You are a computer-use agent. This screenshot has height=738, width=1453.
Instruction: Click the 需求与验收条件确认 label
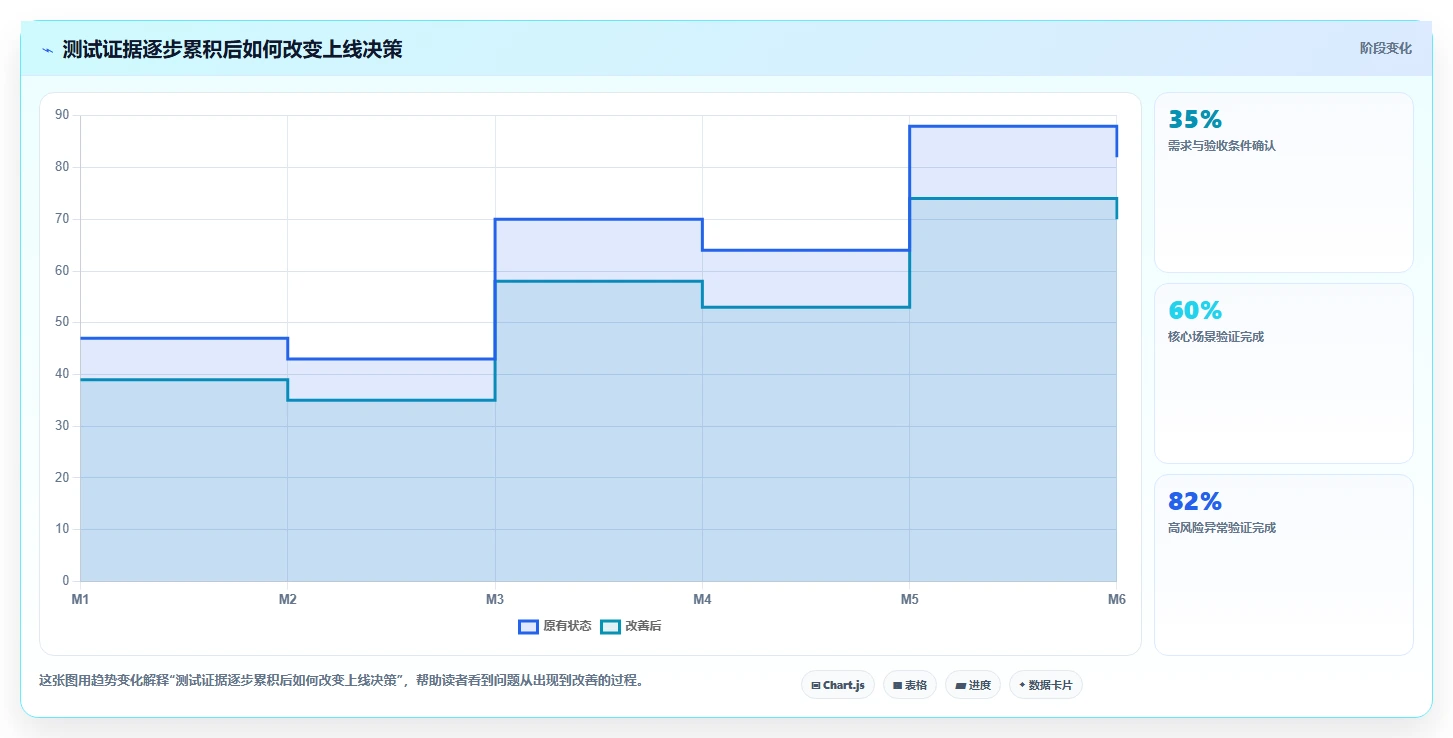[x=1222, y=146]
